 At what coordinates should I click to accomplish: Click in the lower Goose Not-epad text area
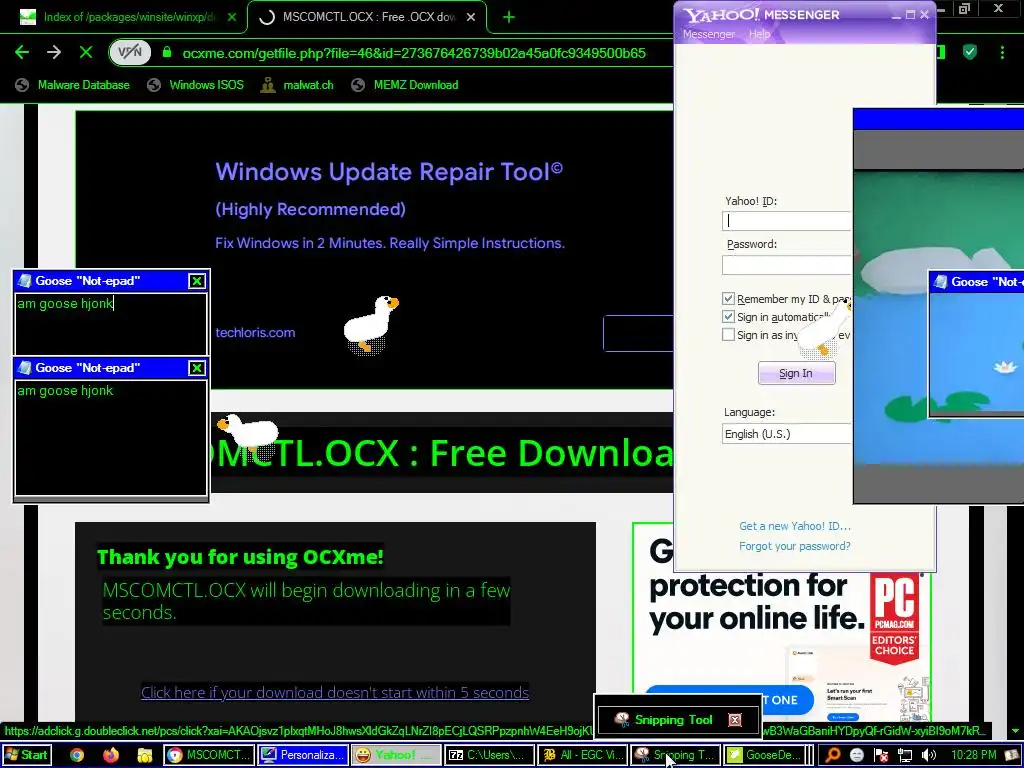pyautogui.click(x=111, y=438)
